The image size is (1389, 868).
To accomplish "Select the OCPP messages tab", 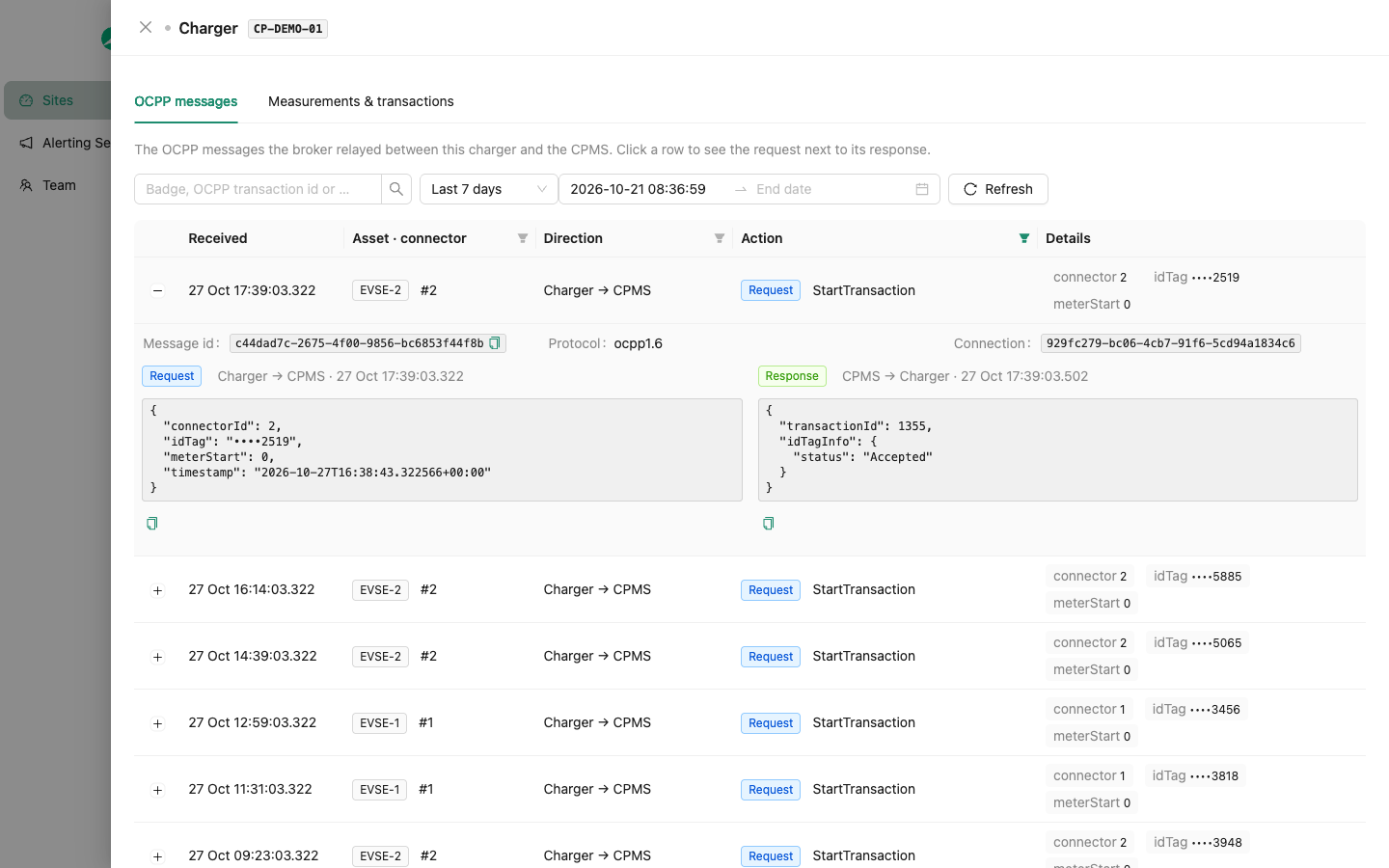I will point(186,101).
